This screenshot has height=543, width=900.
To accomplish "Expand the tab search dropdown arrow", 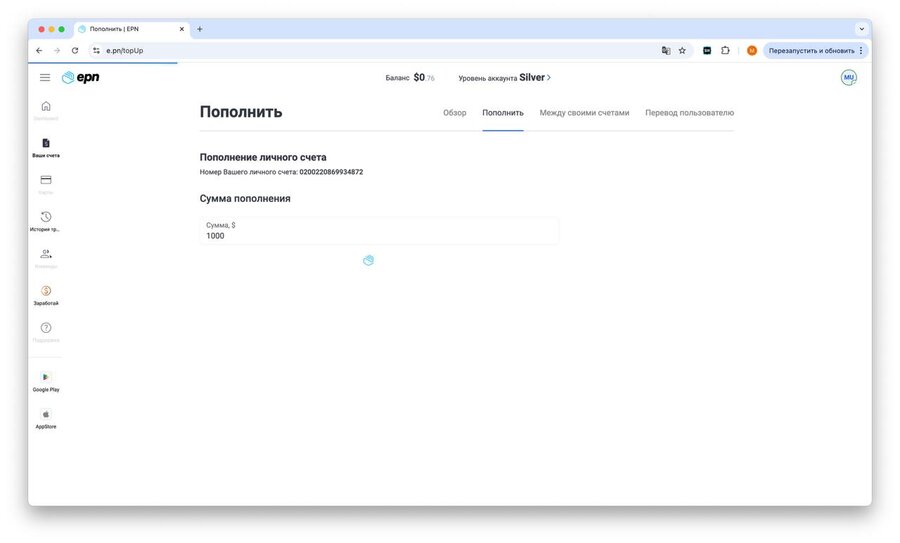I will pos(862,29).
